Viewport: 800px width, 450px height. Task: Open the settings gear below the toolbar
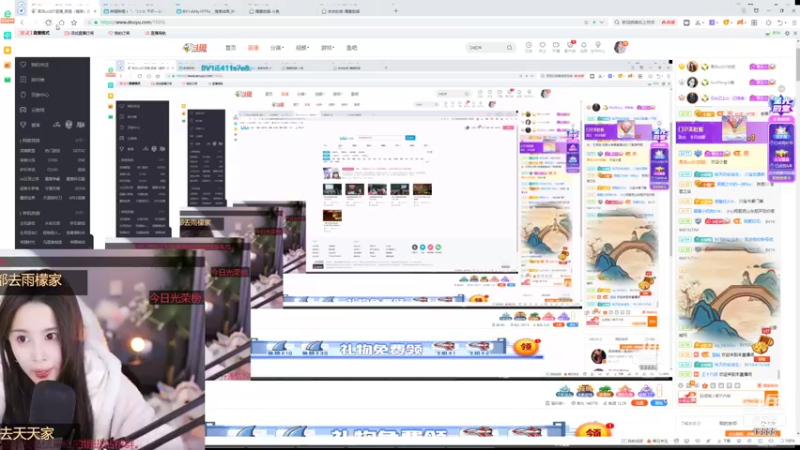point(787,33)
